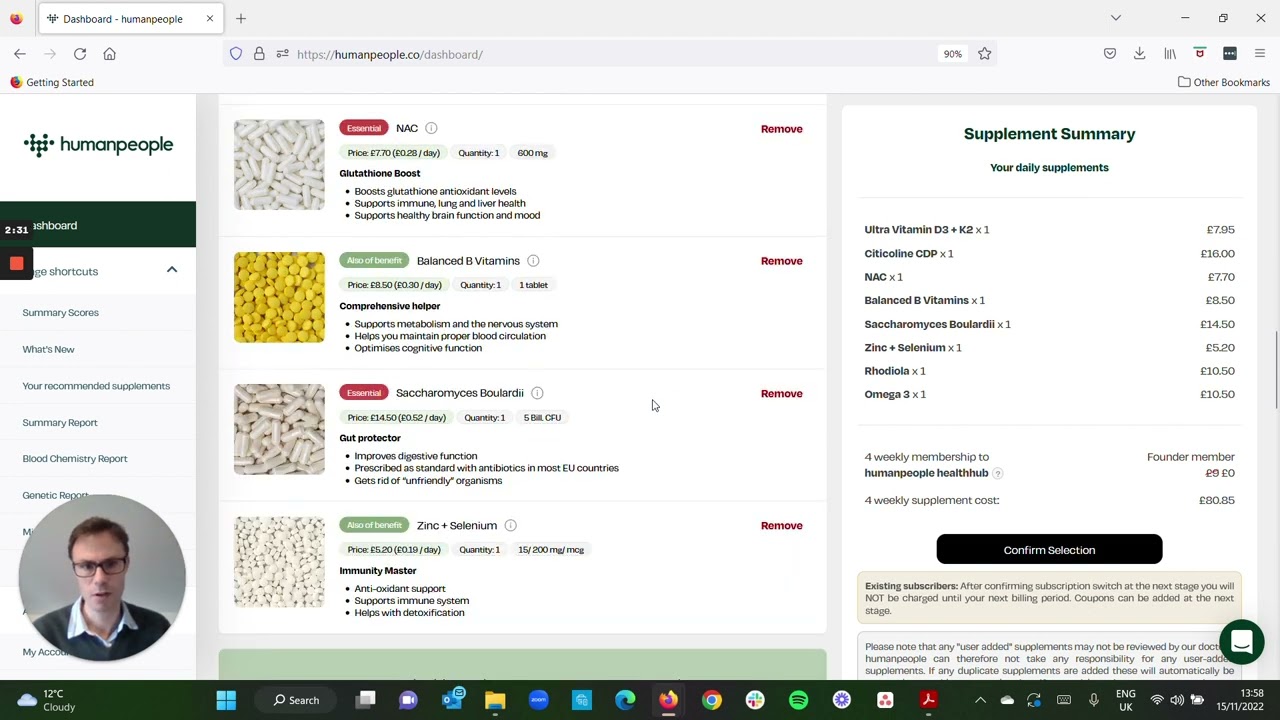Remove Balanced B Vitamins
Viewport: 1280px width, 720px height.
[781, 261]
